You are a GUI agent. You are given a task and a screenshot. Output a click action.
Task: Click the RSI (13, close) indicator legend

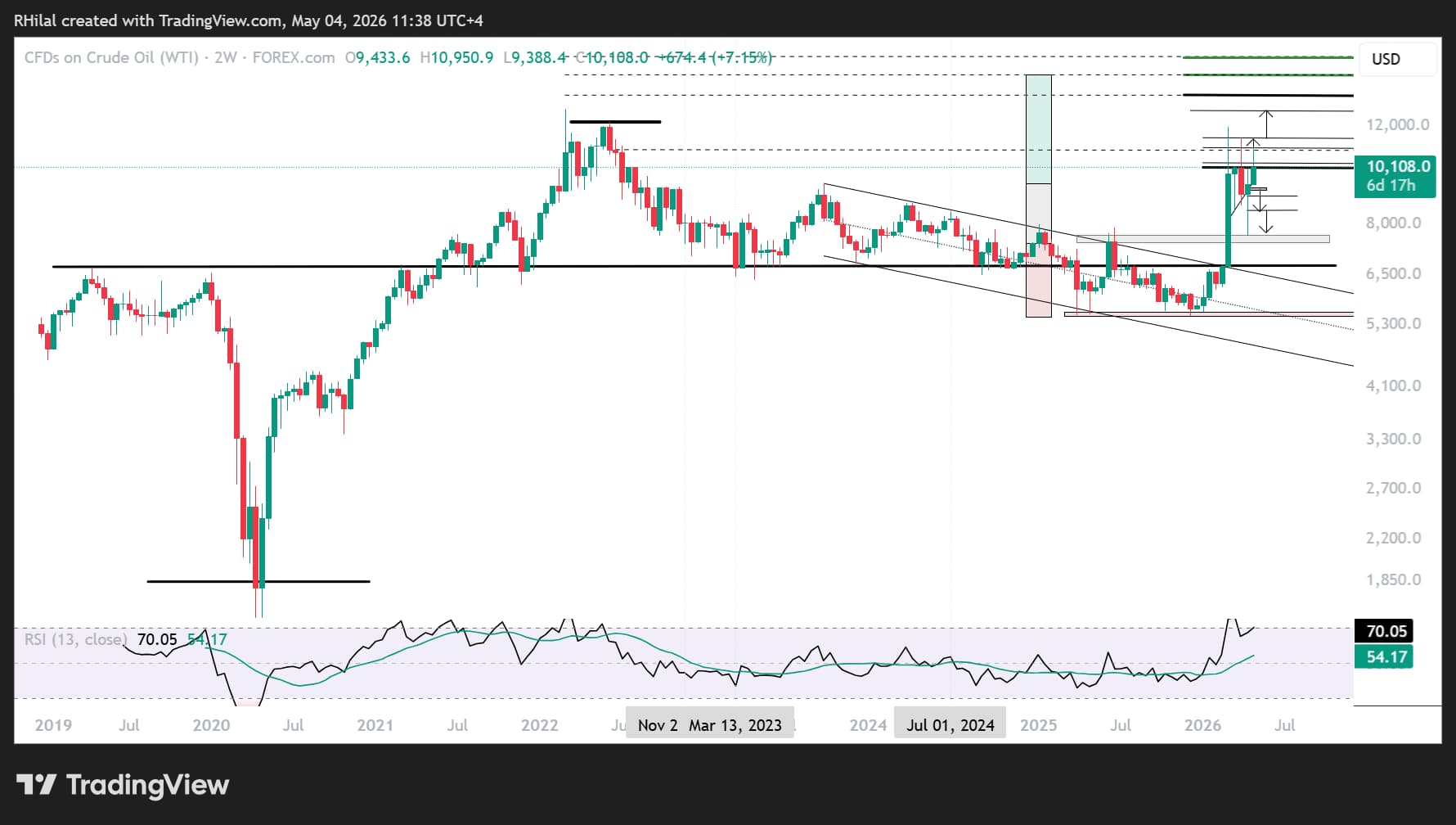point(75,639)
